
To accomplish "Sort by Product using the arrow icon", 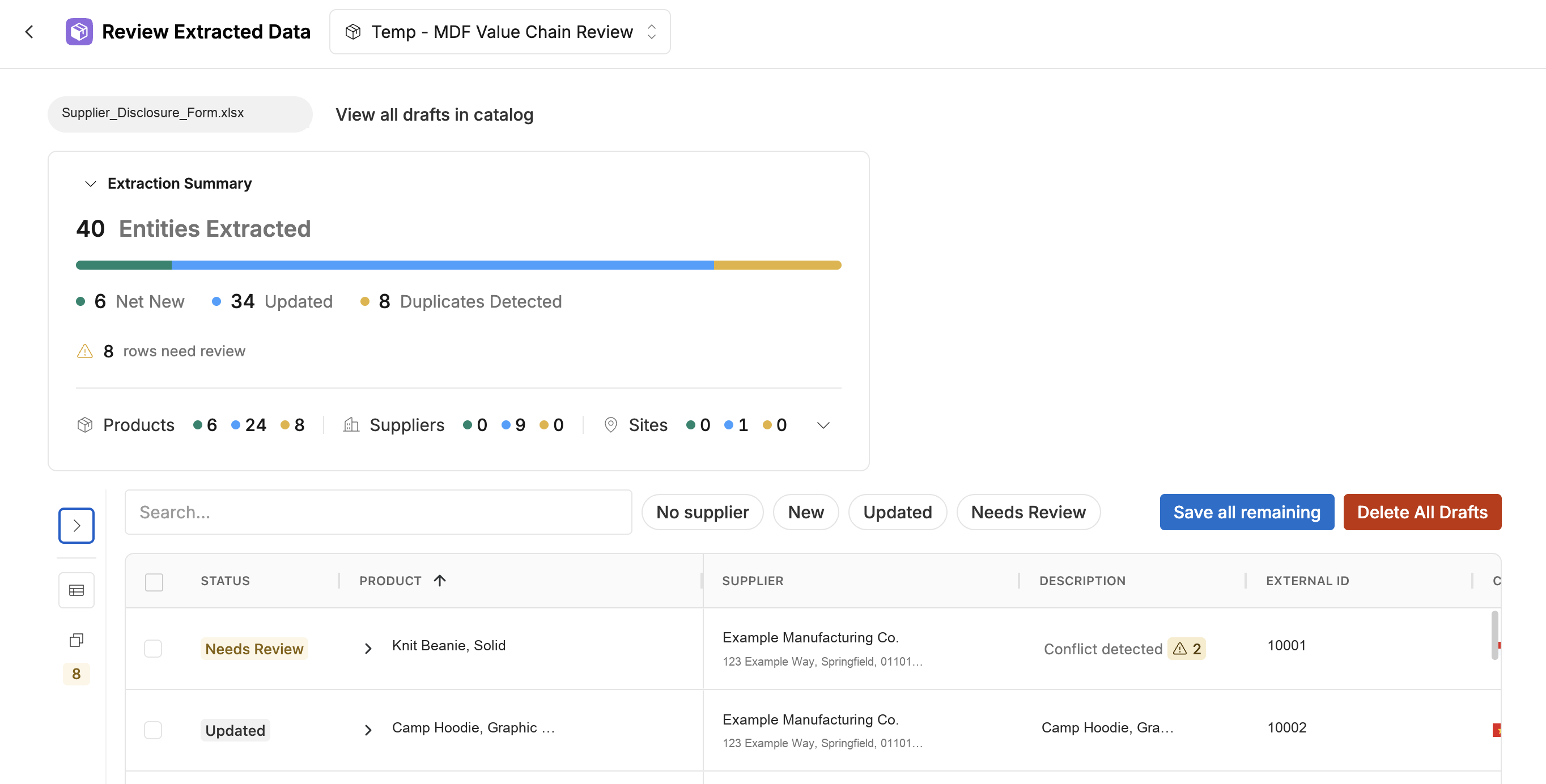I will pyautogui.click(x=440, y=580).
